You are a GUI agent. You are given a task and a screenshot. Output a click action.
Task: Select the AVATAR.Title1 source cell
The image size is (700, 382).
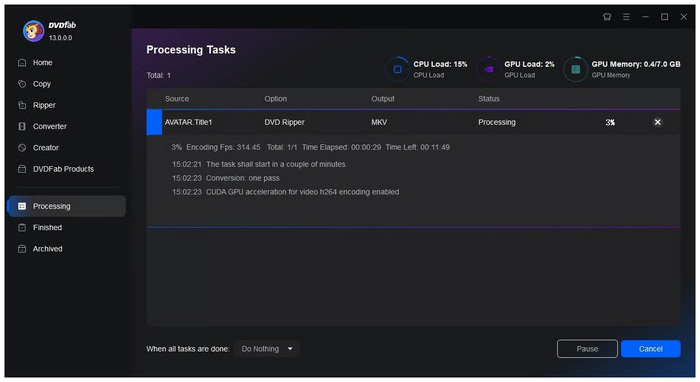[x=188, y=122]
